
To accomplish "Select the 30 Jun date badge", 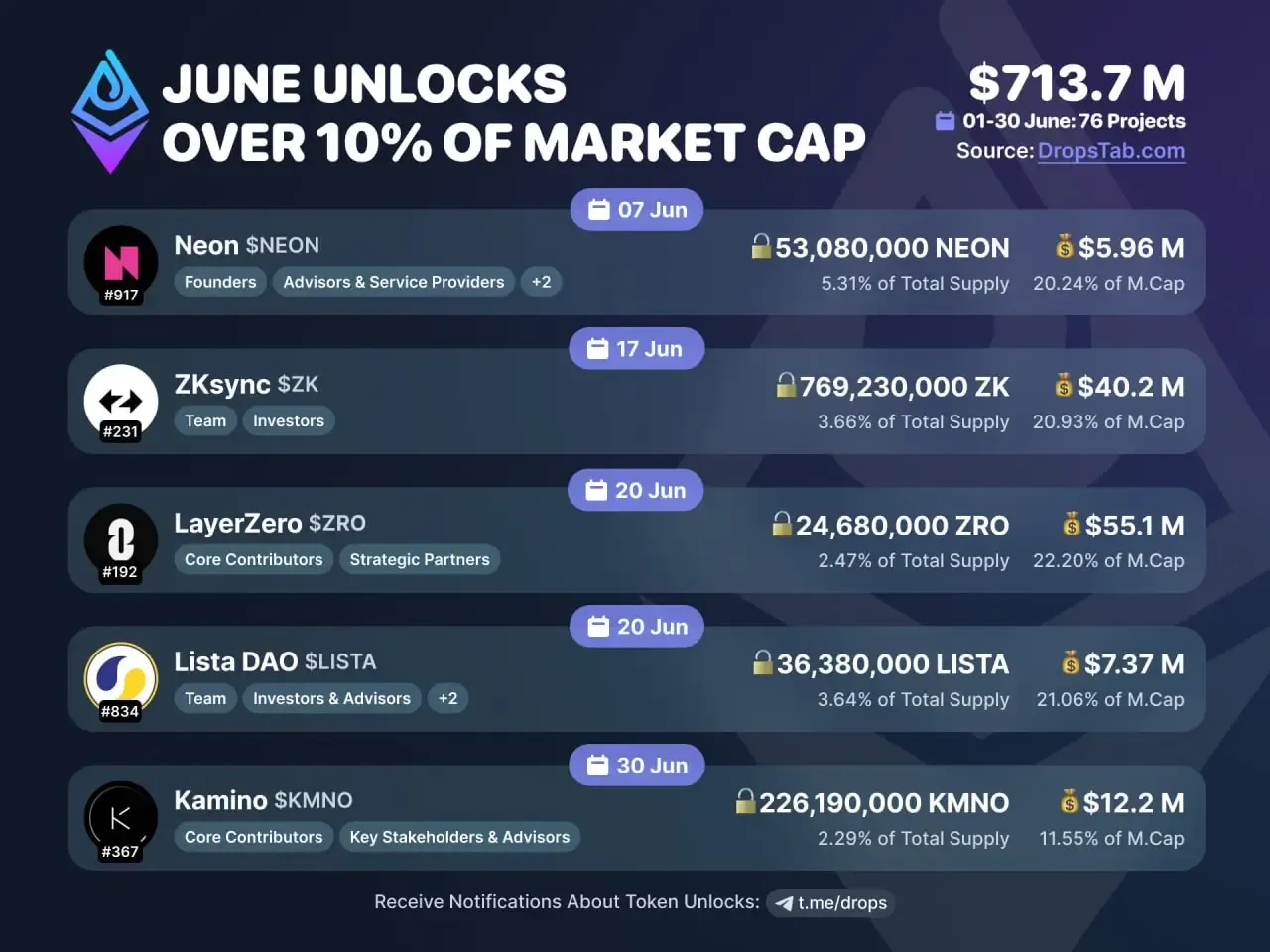I will click(637, 766).
